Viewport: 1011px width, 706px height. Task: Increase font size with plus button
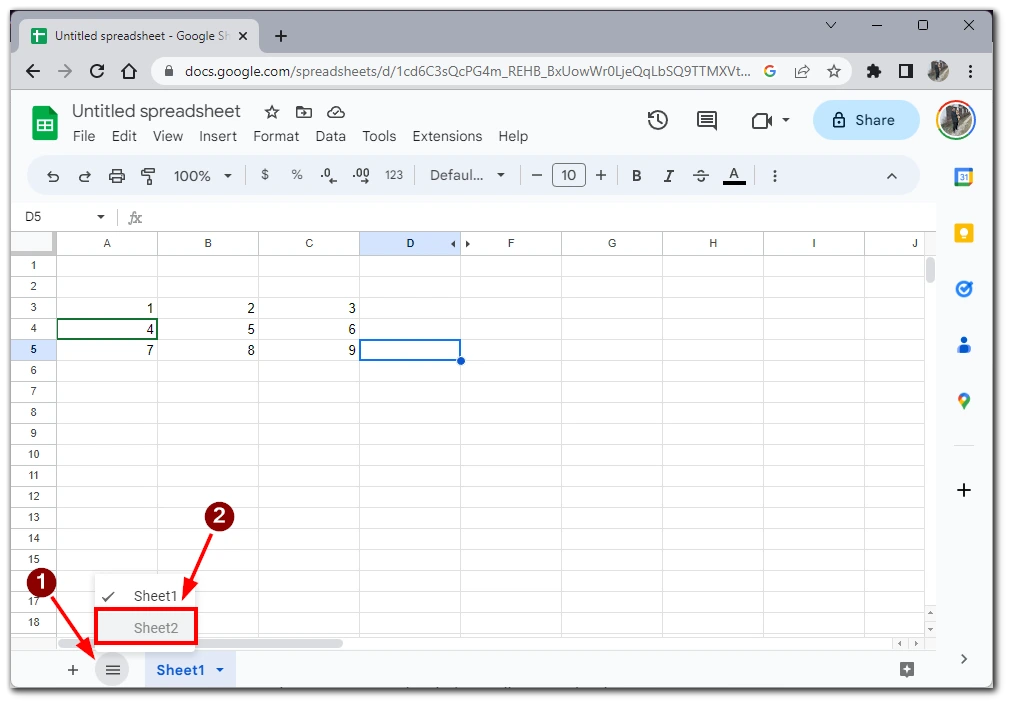[601, 175]
